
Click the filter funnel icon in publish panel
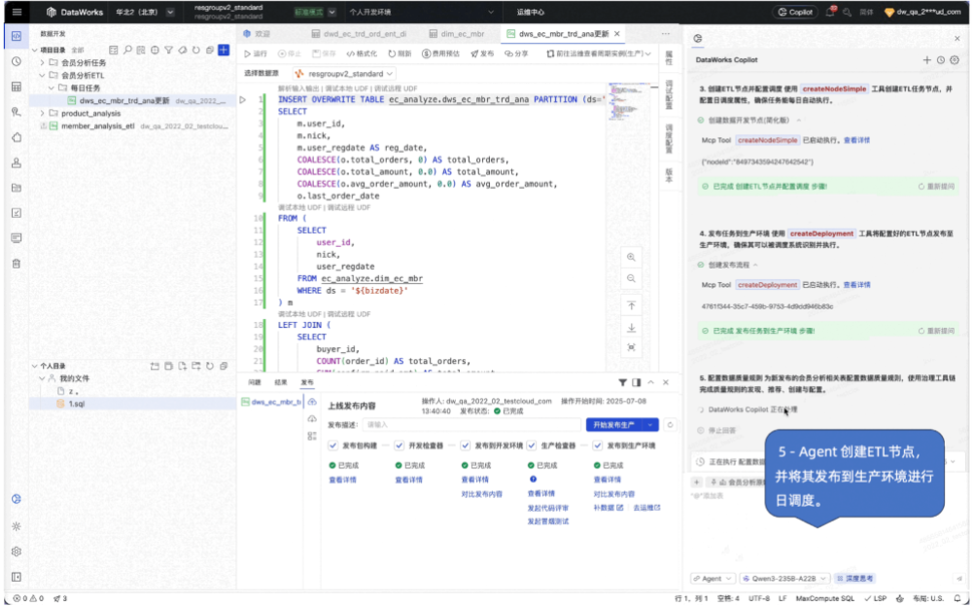pyautogui.click(x=622, y=382)
